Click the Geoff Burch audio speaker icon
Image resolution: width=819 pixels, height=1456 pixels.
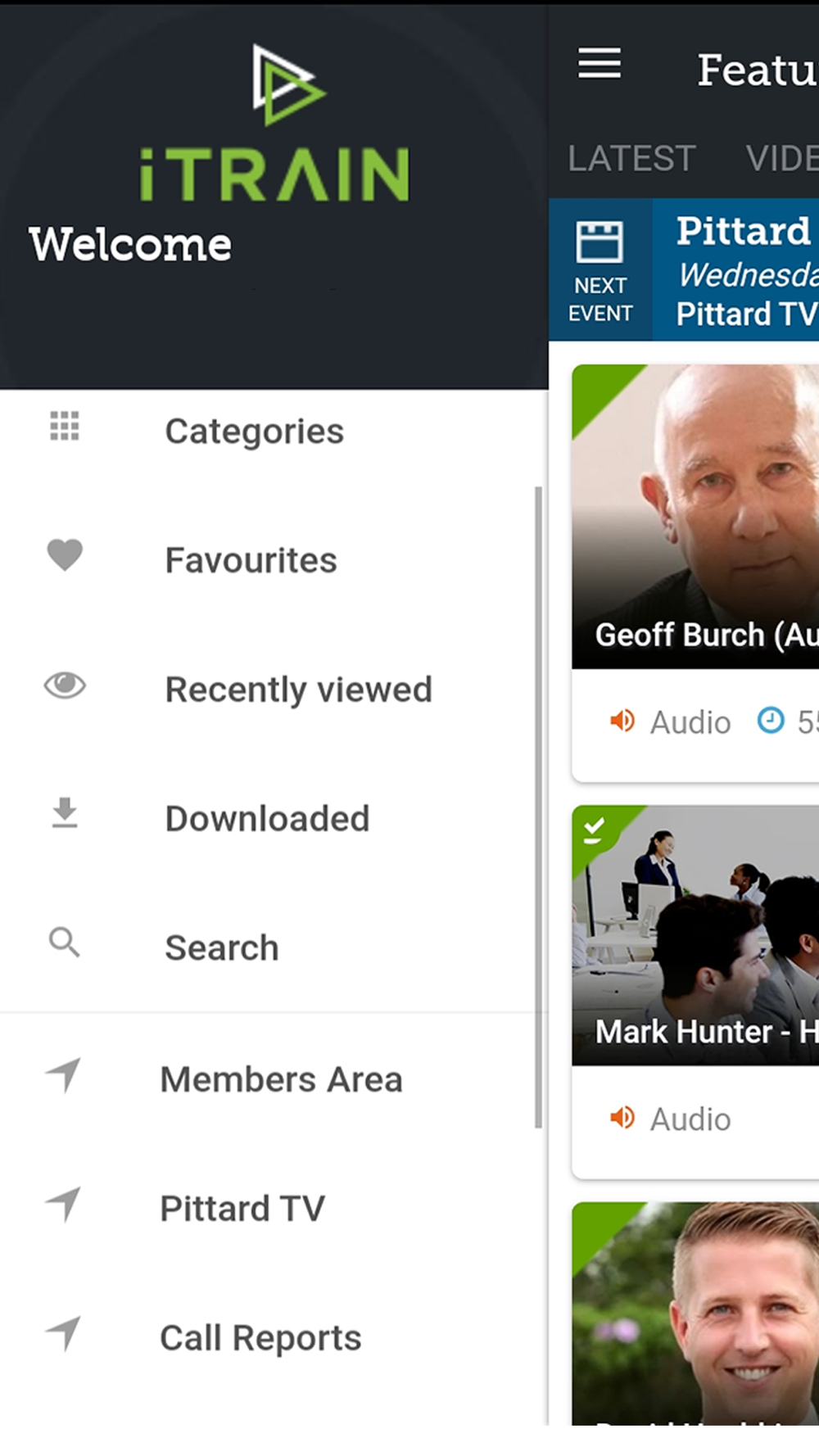622,721
